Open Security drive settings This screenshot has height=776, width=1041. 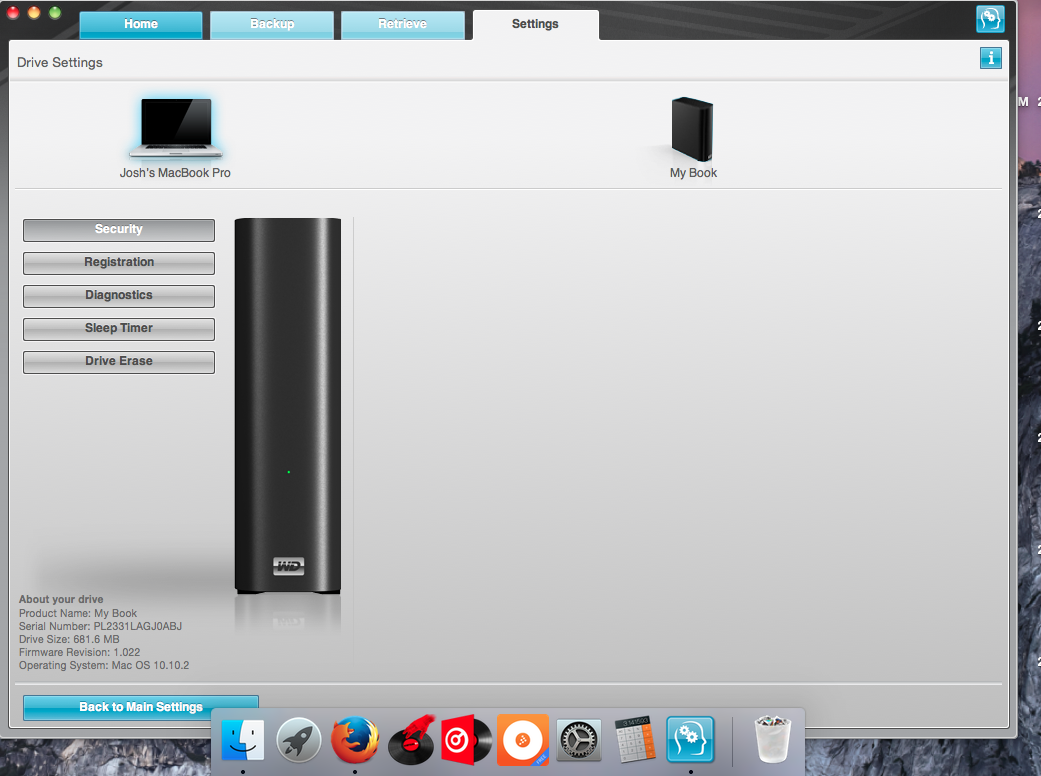pos(119,230)
